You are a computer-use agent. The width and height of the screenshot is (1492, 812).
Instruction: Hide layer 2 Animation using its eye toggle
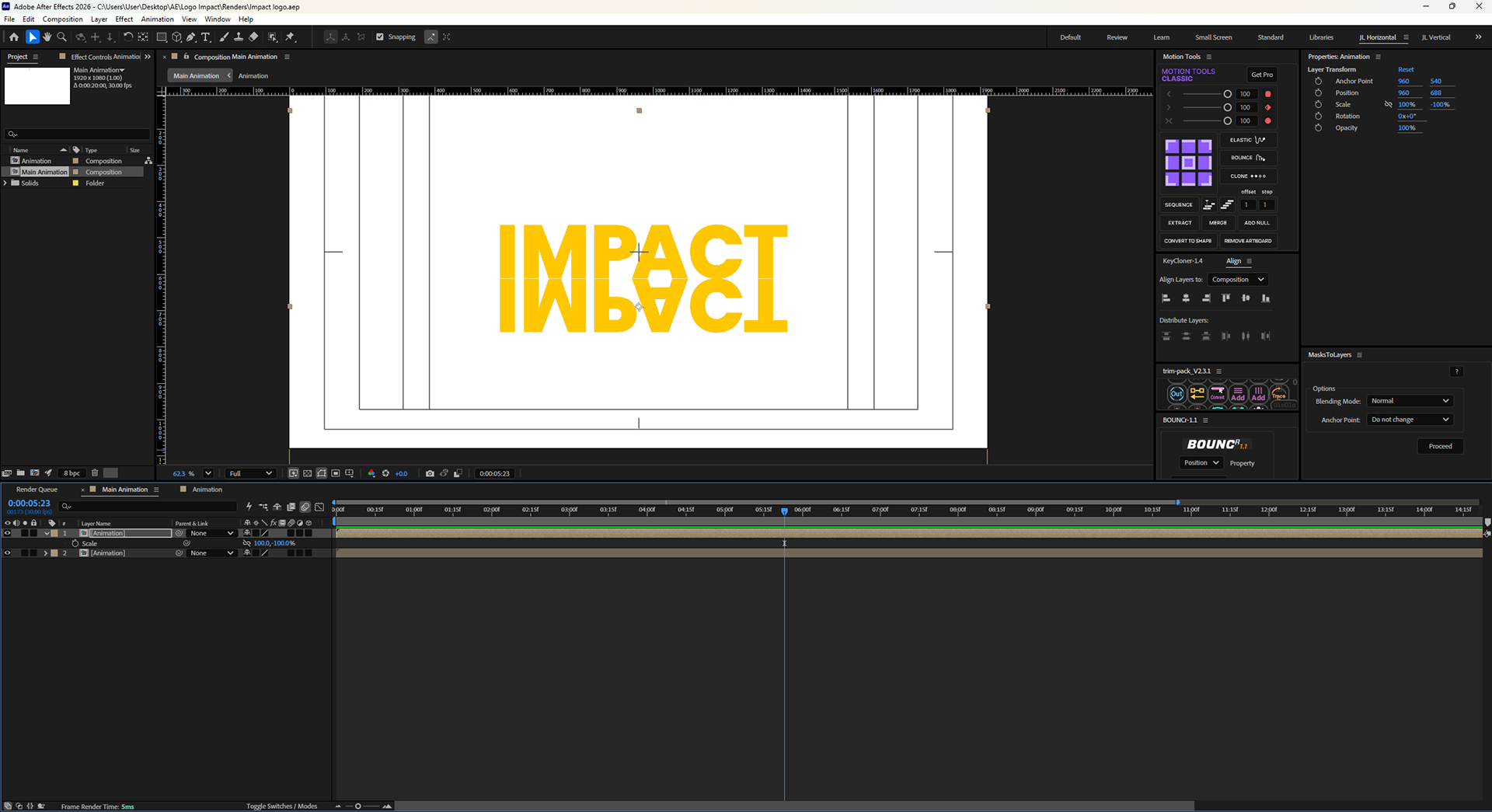pyautogui.click(x=8, y=553)
